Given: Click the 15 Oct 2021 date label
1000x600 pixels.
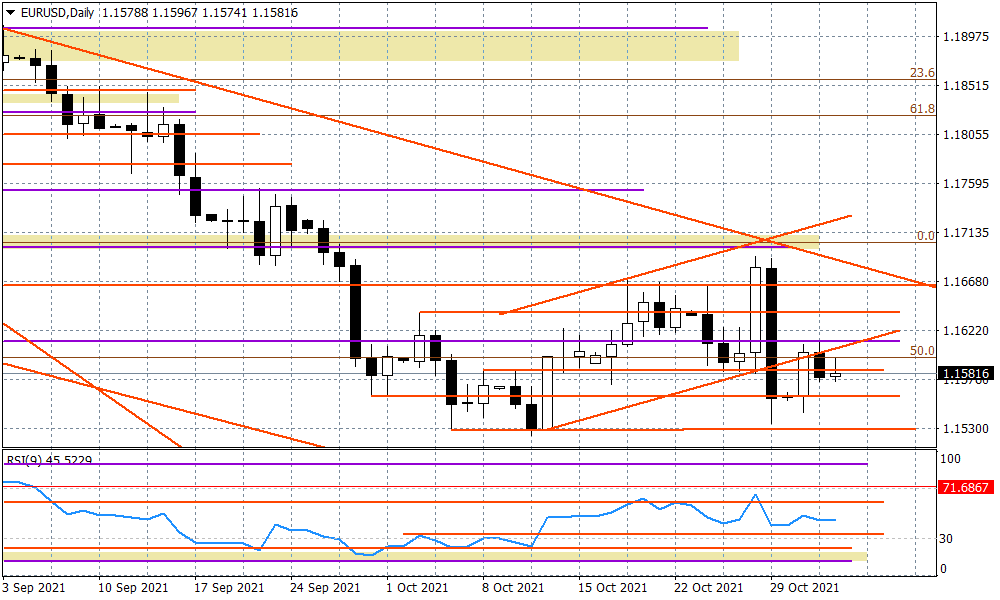Looking at the screenshot, I should (613, 587).
